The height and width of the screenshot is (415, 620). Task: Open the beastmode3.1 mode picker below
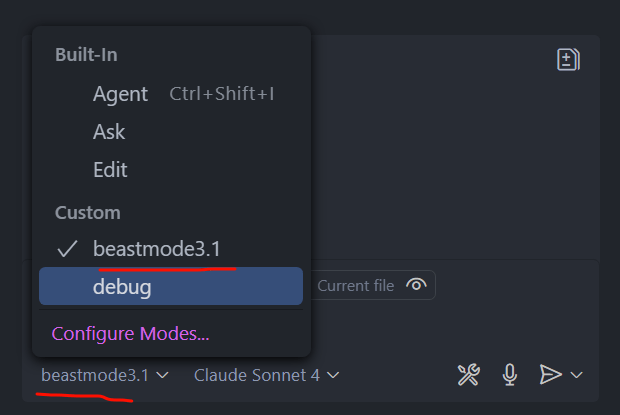[x=105, y=375]
